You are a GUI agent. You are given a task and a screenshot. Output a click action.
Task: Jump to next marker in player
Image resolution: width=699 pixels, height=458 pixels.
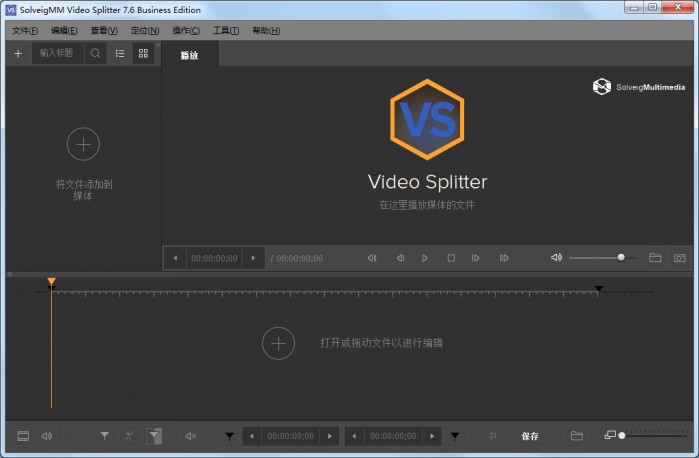[504, 258]
